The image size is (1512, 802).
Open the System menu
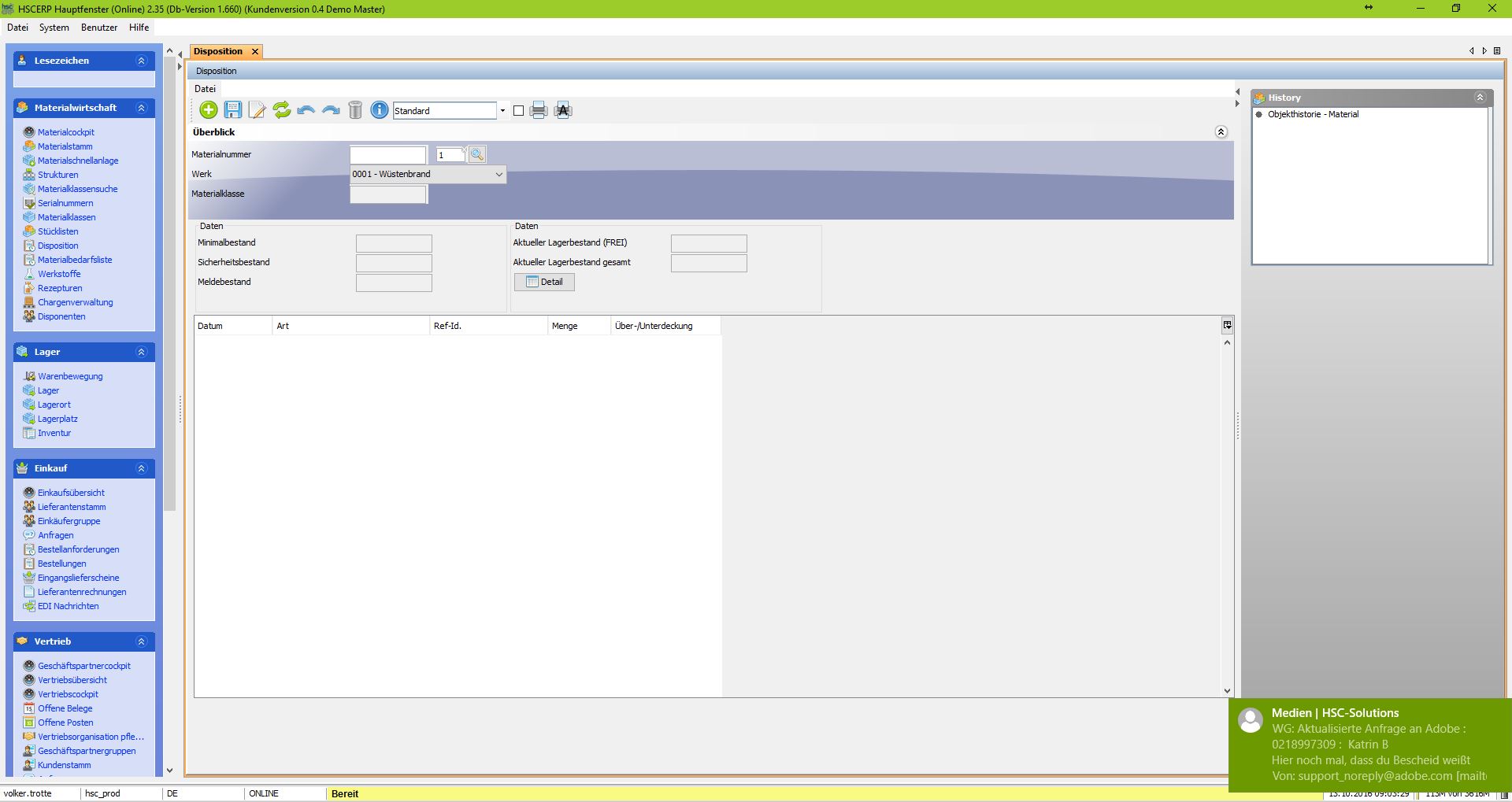[x=54, y=28]
